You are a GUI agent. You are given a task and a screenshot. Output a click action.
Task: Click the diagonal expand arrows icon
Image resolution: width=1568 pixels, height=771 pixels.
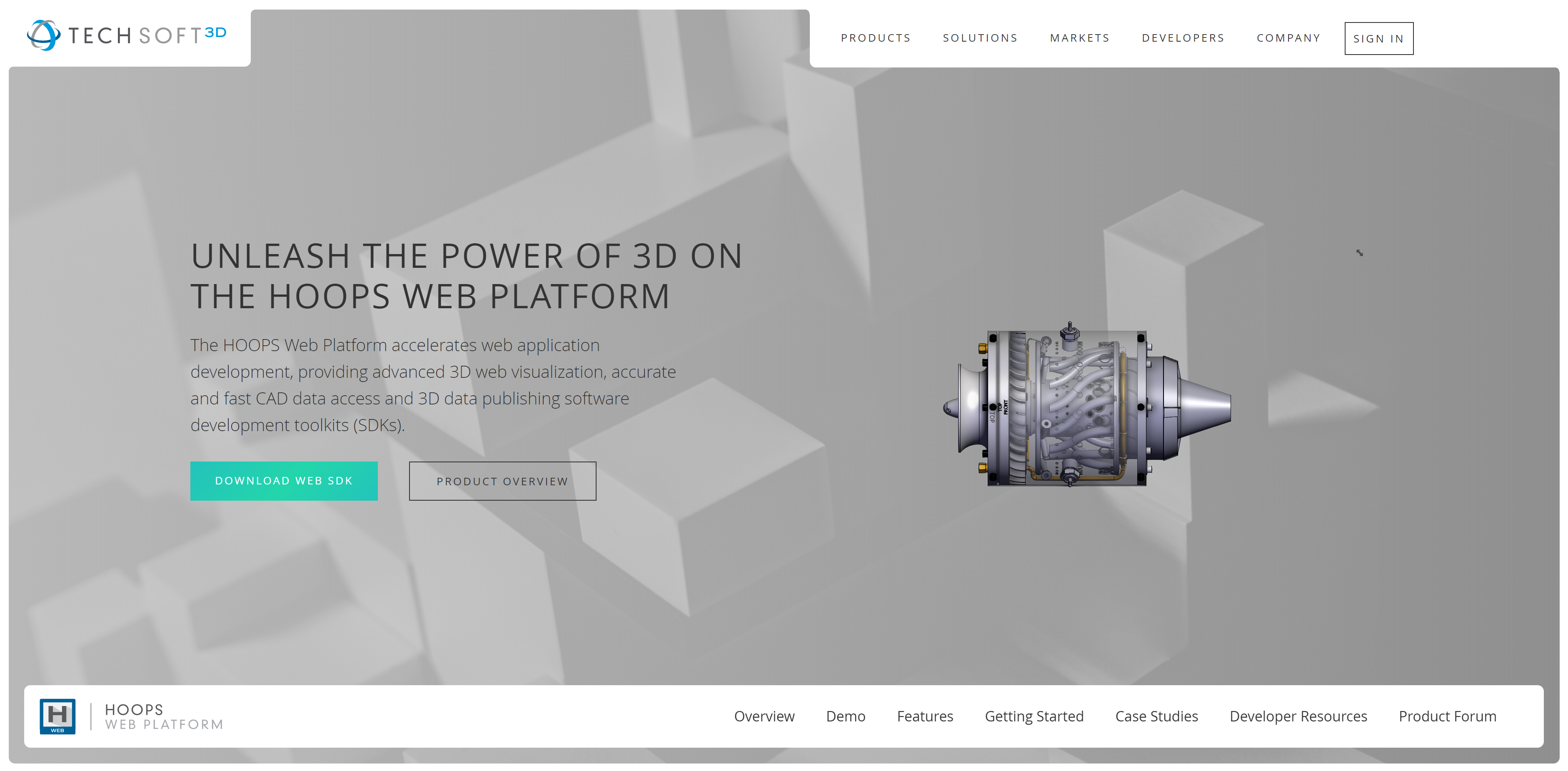(x=1359, y=252)
